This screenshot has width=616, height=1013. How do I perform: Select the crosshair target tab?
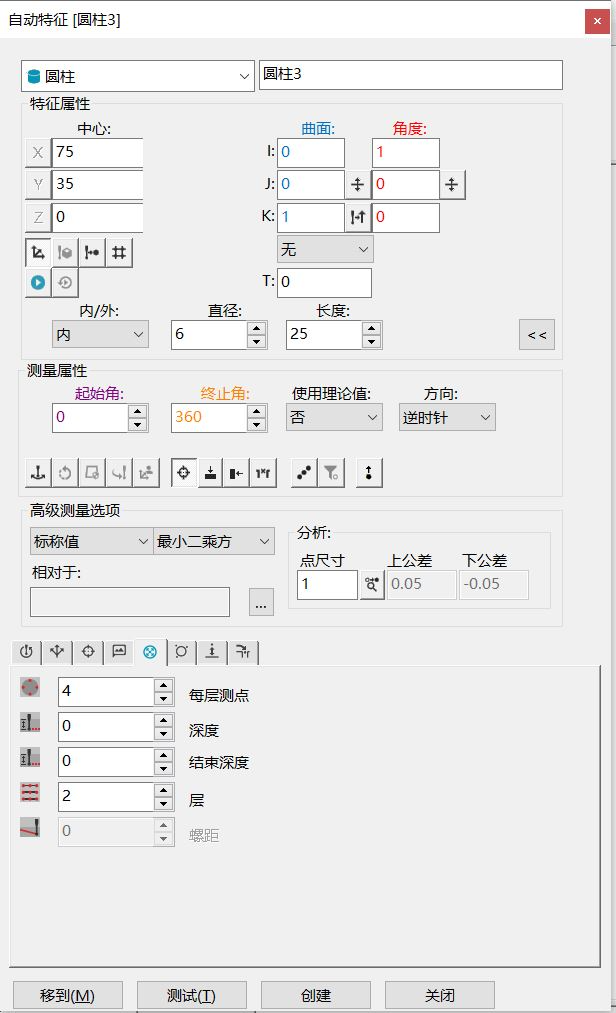(88, 652)
